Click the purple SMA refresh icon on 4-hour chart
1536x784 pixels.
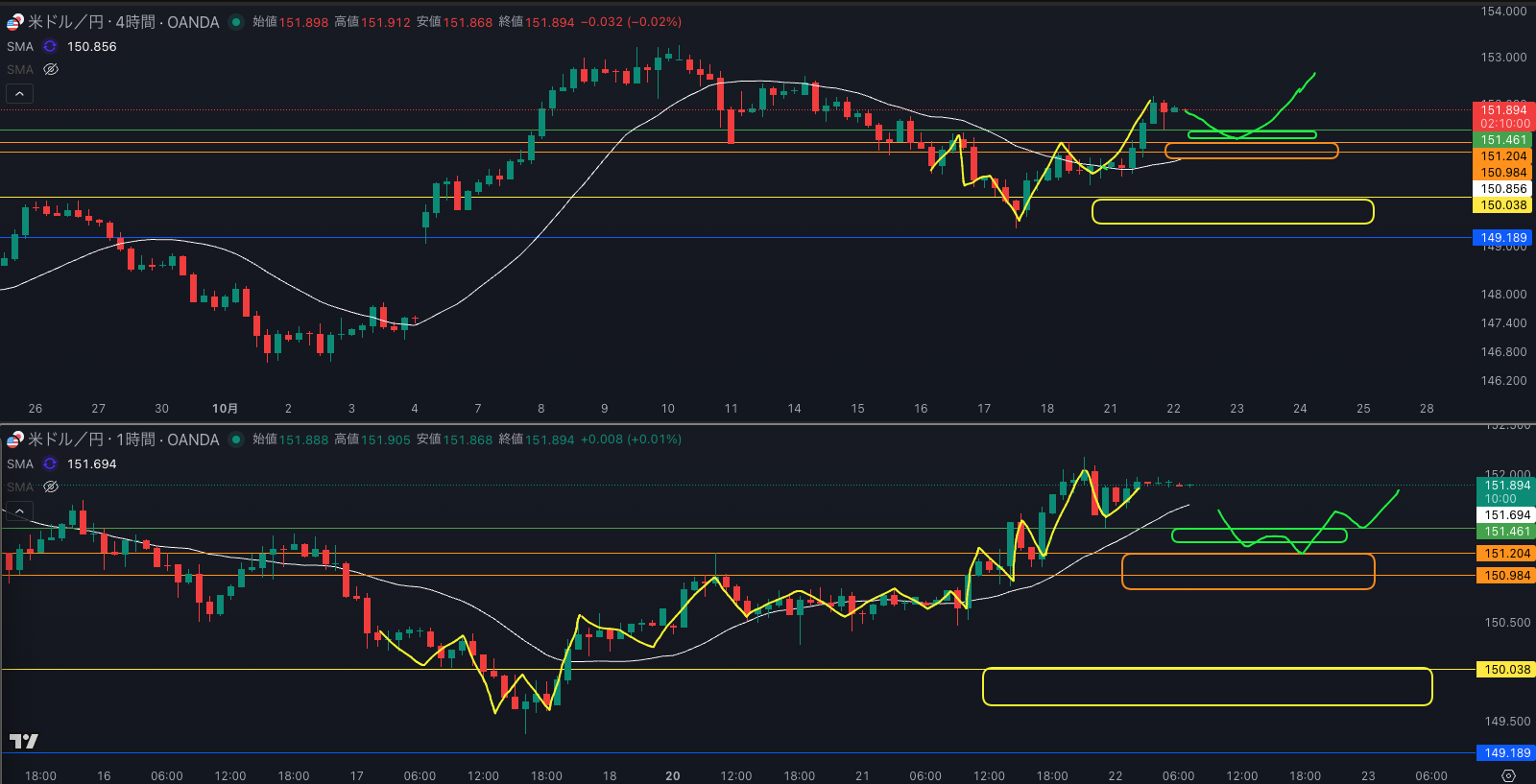[x=50, y=46]
